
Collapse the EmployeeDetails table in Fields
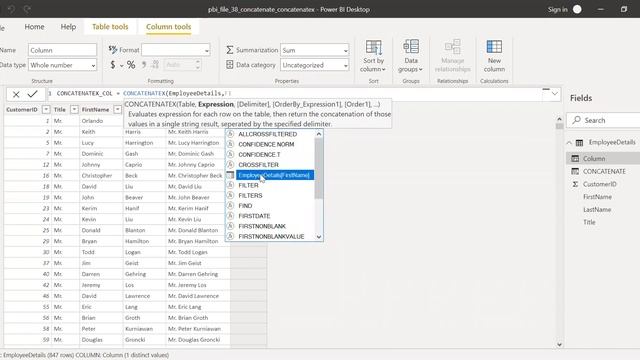[x=569, y=142]
